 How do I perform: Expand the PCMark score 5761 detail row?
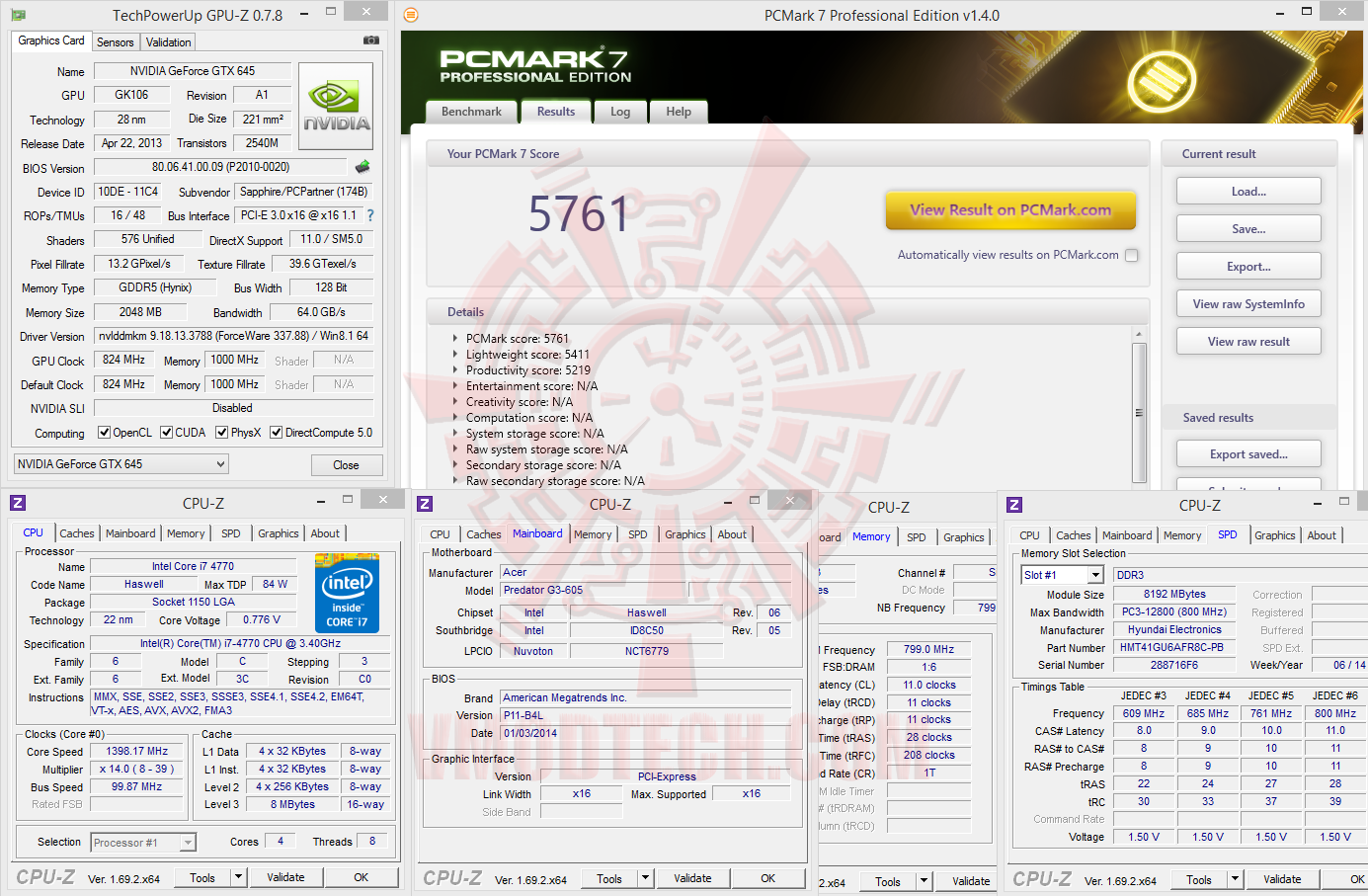click(x=455, y=339)
